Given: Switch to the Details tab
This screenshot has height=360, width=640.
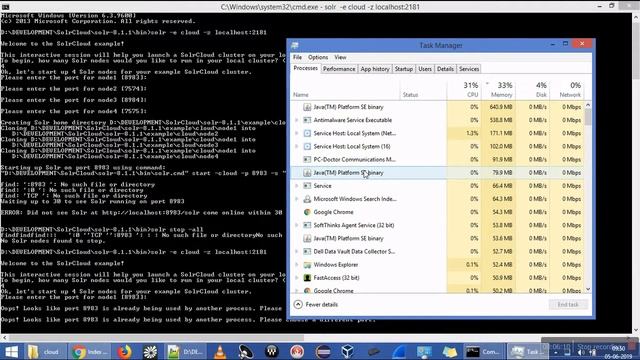Looking at the screenshot, I should click(x=445, y=69).
